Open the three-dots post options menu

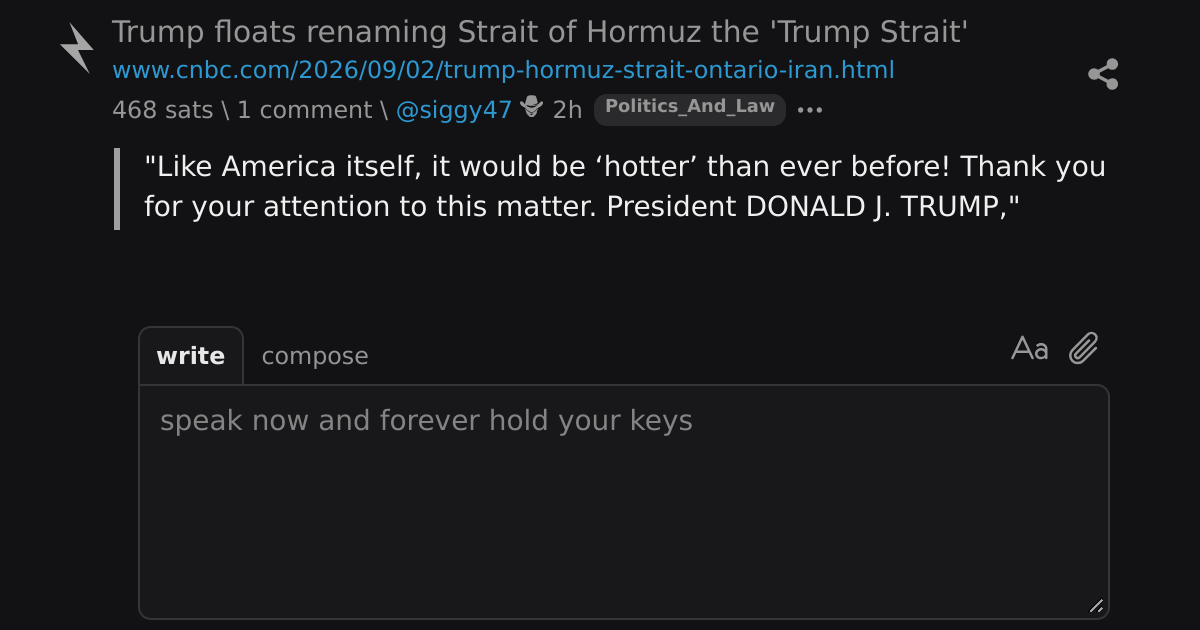click(x=810, y=110)
